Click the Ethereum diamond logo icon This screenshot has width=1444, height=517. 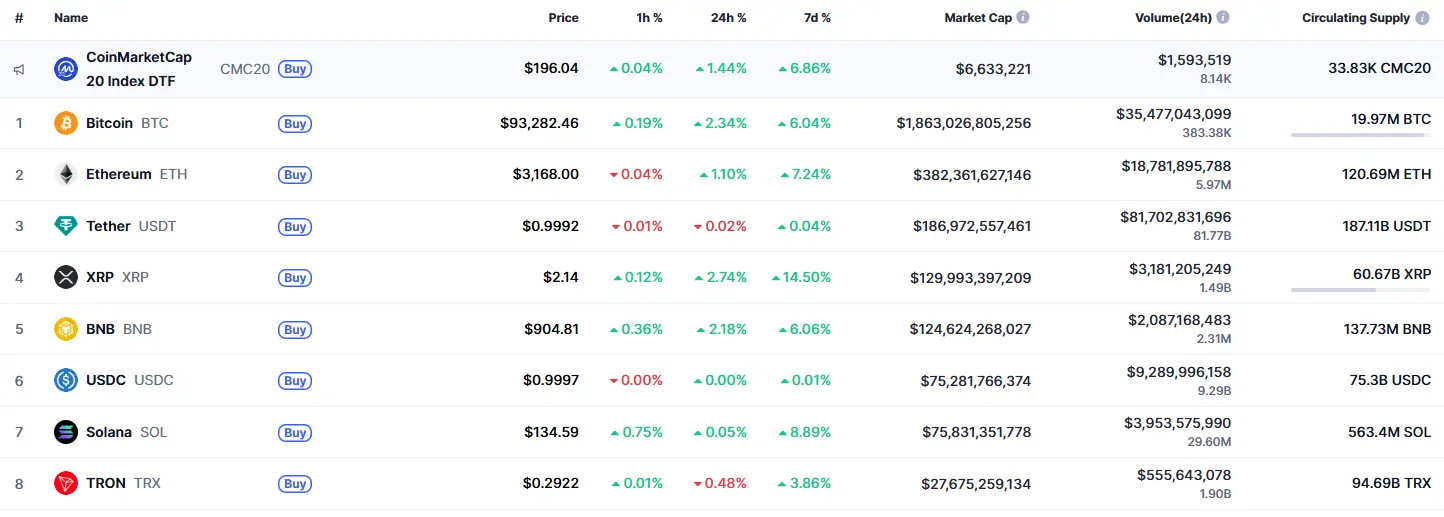point(65,175)
